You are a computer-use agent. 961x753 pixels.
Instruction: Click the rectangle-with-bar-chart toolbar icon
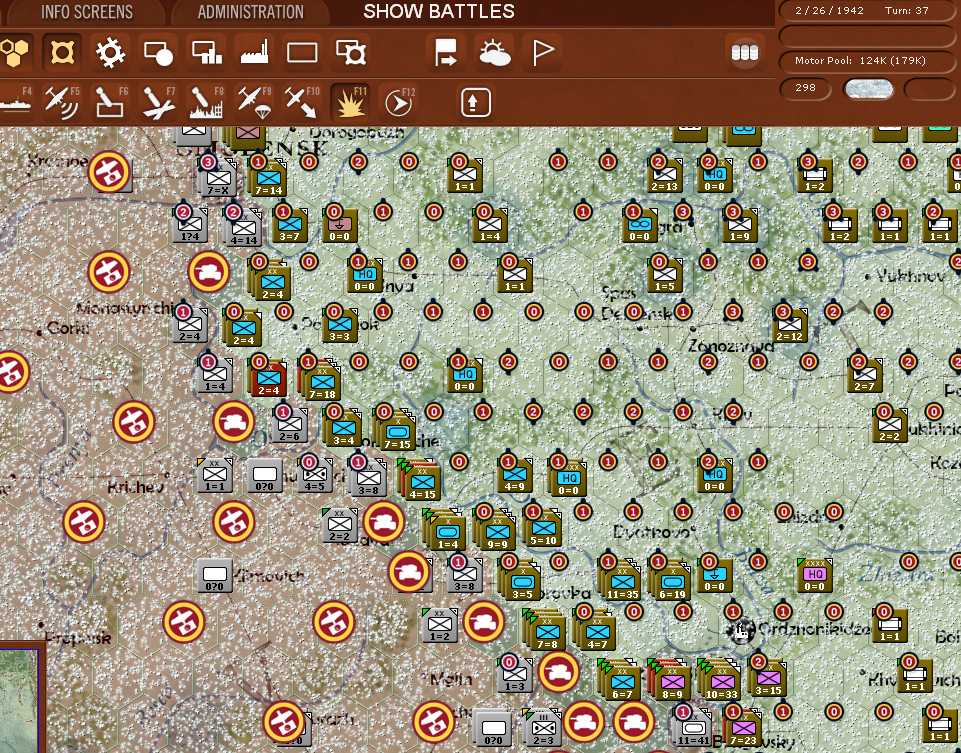tap(207, 53)
